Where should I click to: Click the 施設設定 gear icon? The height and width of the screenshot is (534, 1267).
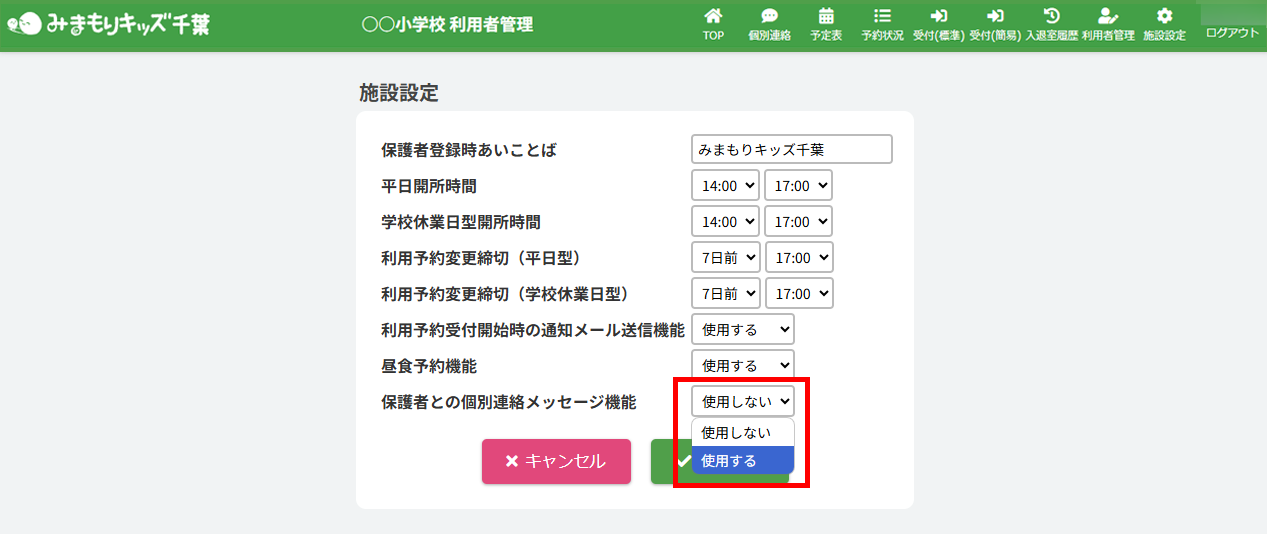1164,17
